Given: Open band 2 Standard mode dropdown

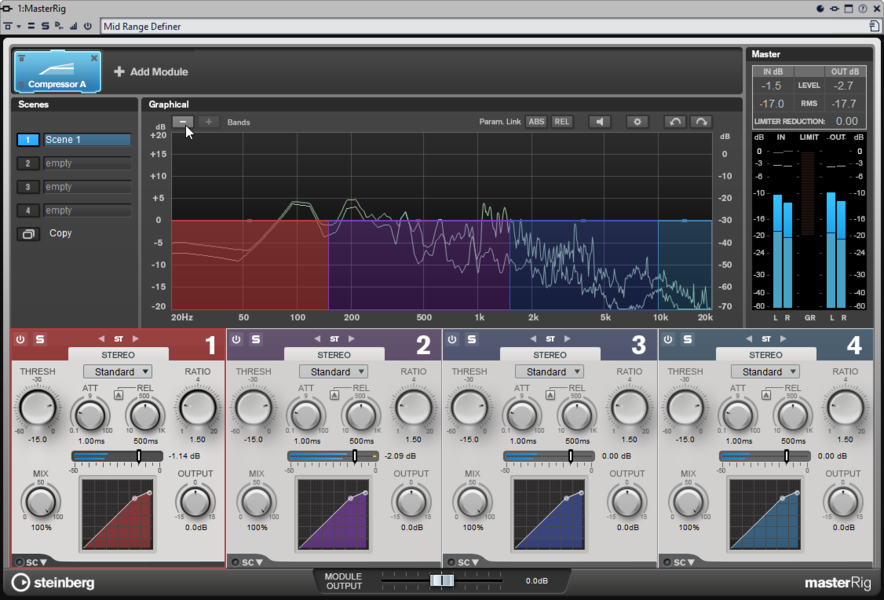Looking at the screenshot, I should (x=334, y=372).
